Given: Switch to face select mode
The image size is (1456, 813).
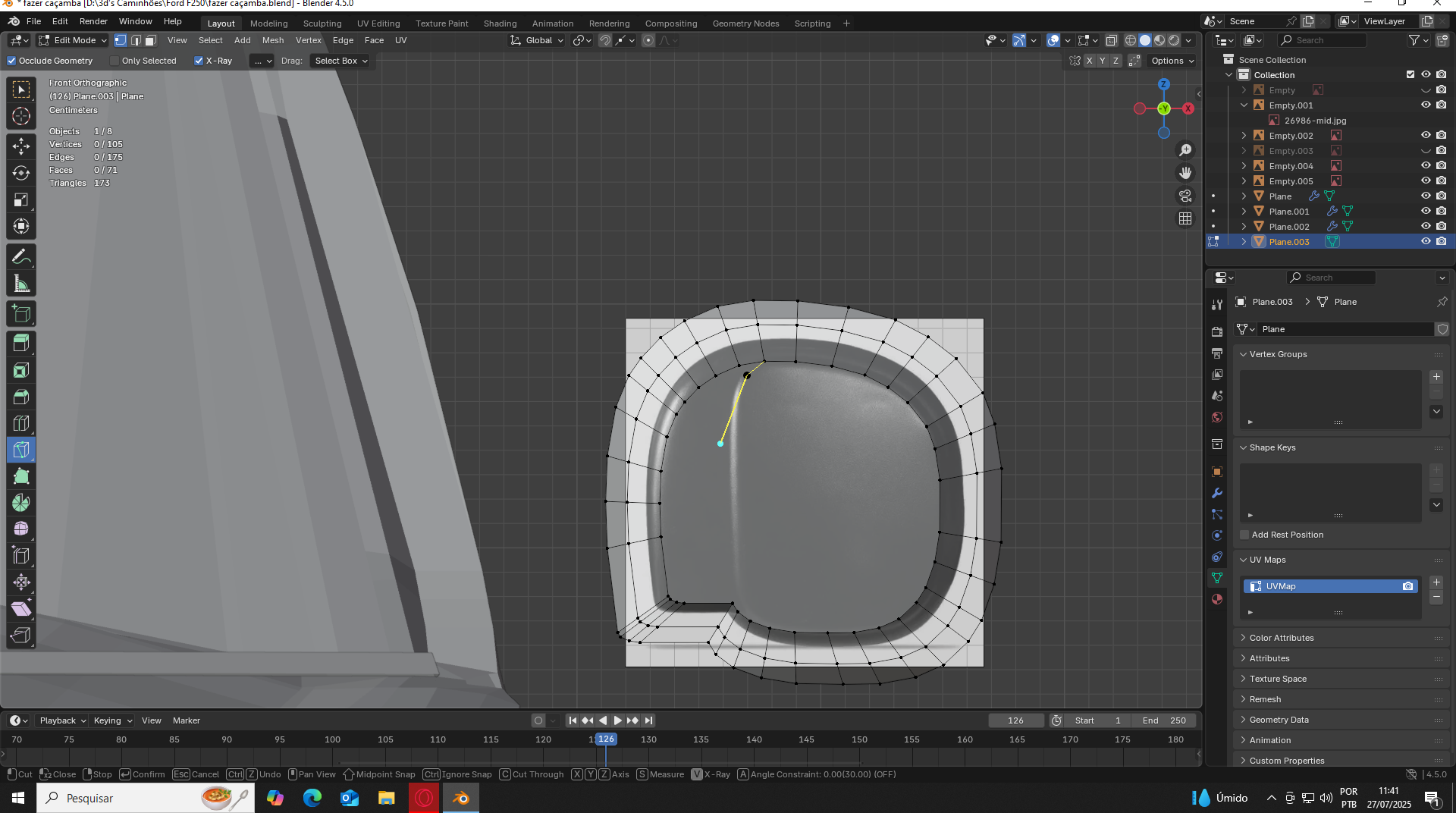Looking at the screenshot, I should click(150, 40).
